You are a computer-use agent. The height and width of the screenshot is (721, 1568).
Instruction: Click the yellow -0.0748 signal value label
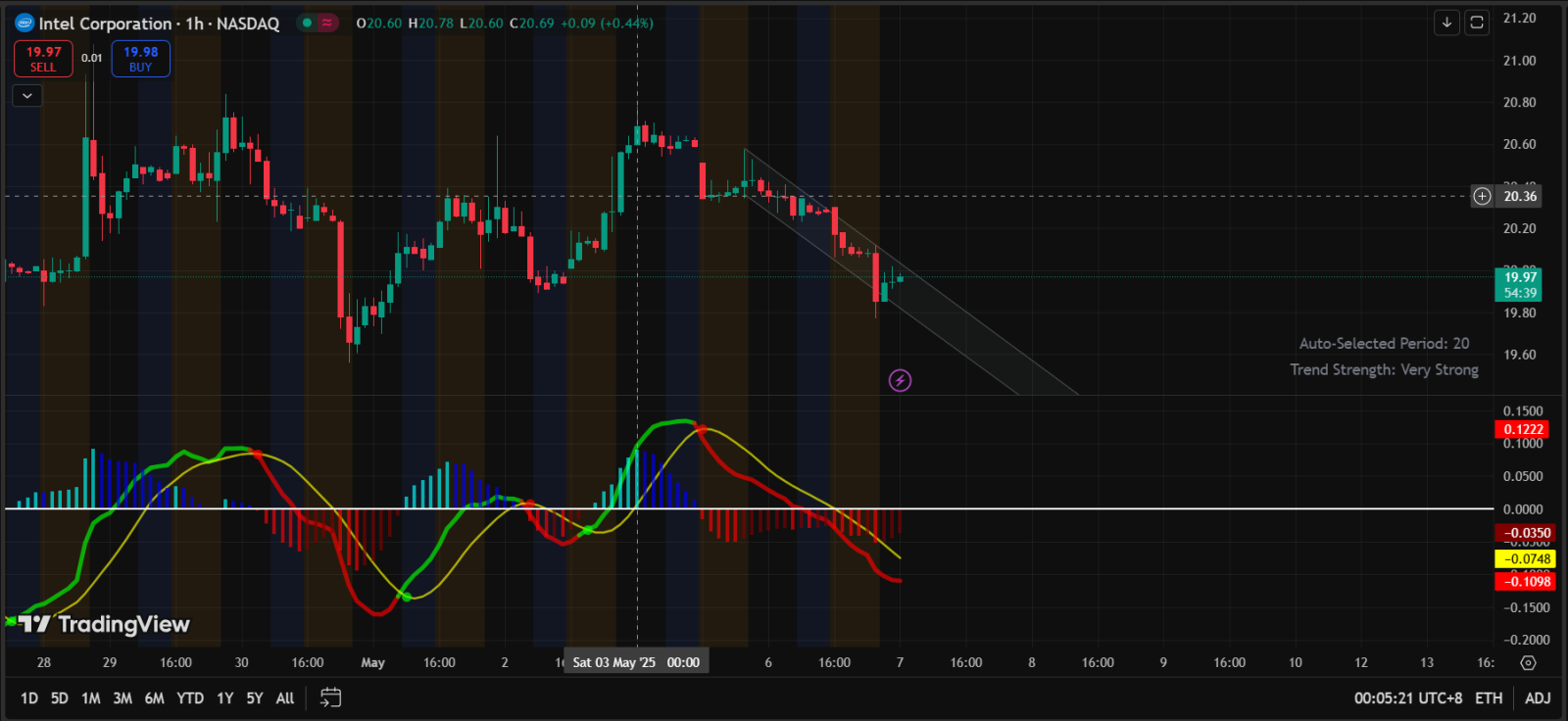(x=1525, y=559)
